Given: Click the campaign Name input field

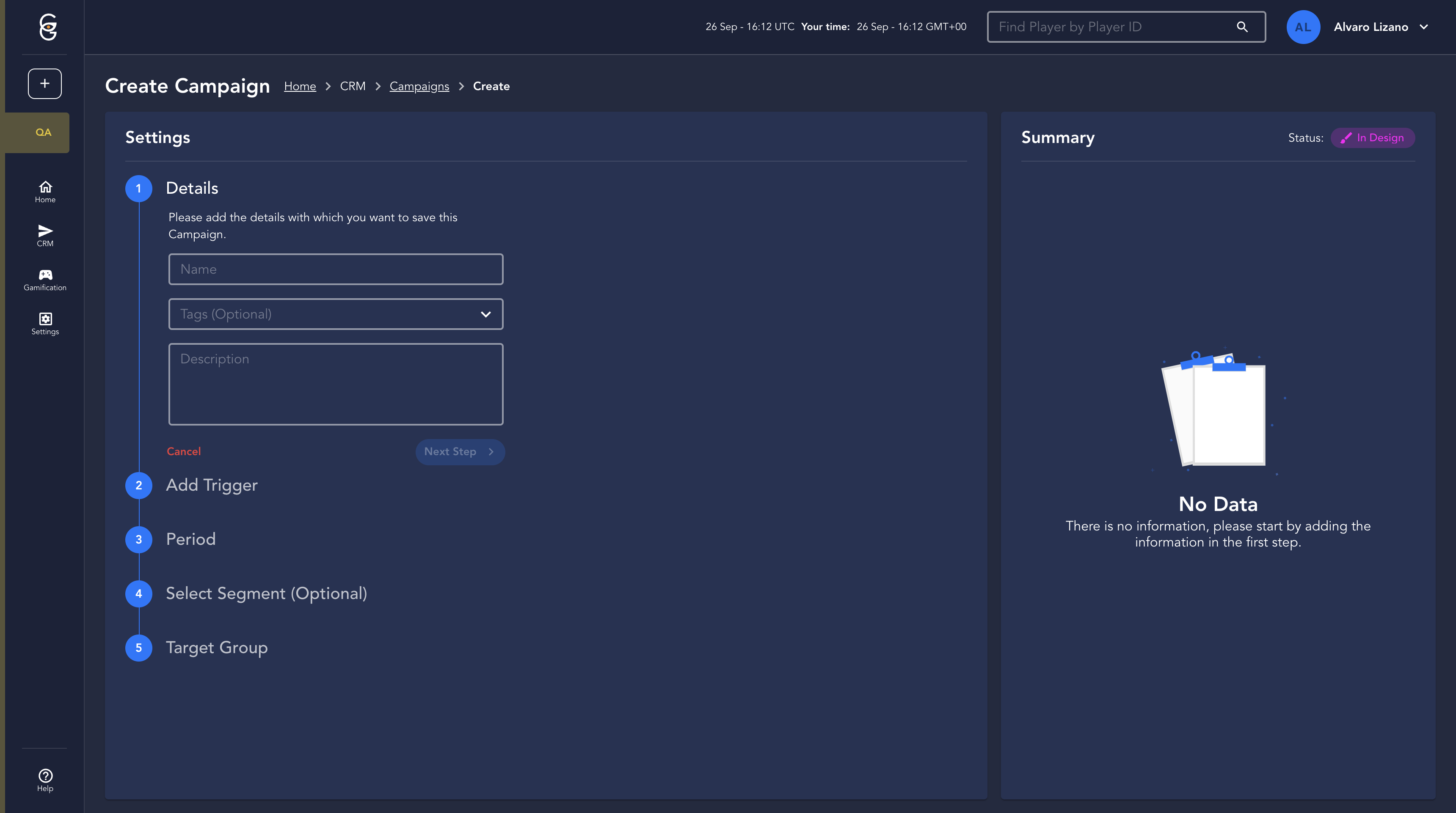Looking at the screenshot, I should 336,269.
